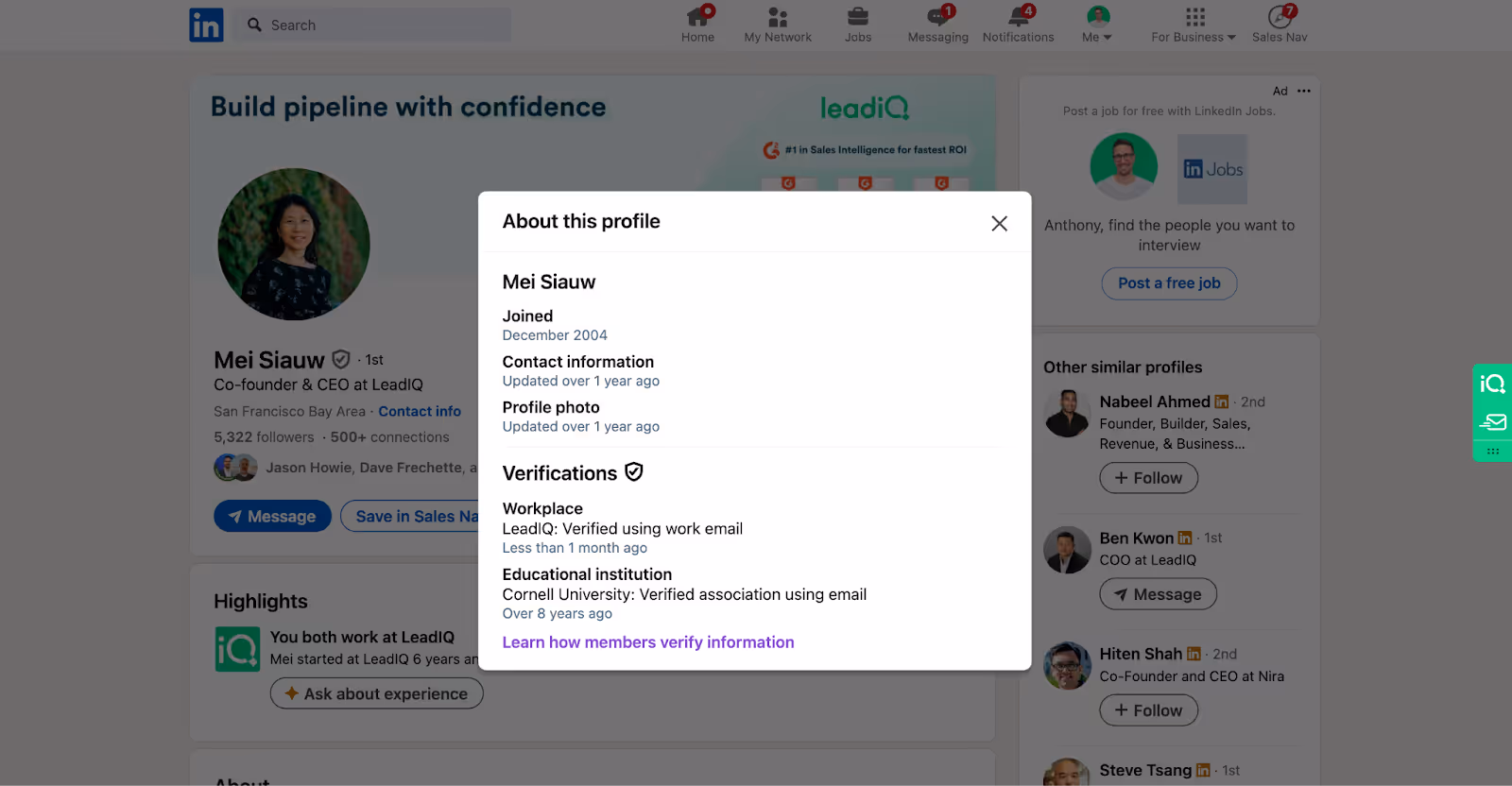Open the Jobs briefcase icon

858,17
